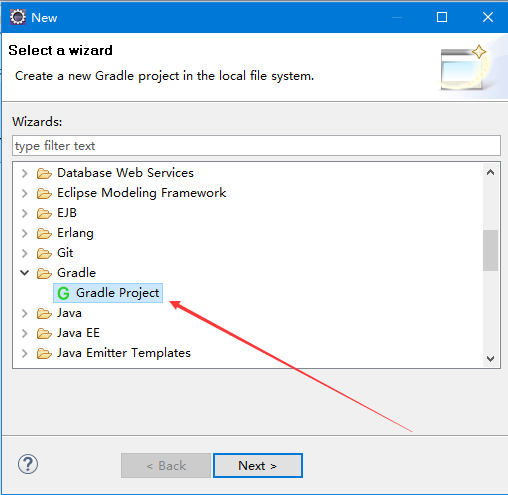Screen dimensions: 508x495
Task: Click the green Gradle Project G icon
Action: [x=63, y=293]
